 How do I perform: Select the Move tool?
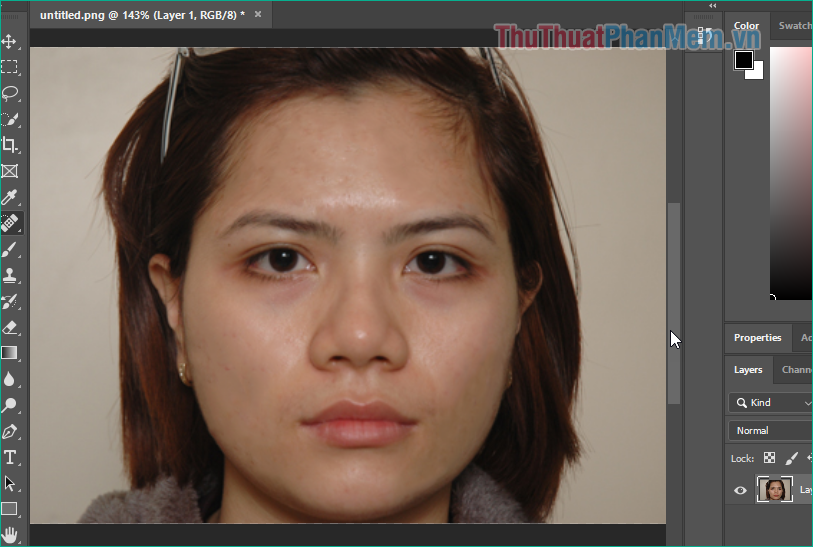tap(9, 41)
